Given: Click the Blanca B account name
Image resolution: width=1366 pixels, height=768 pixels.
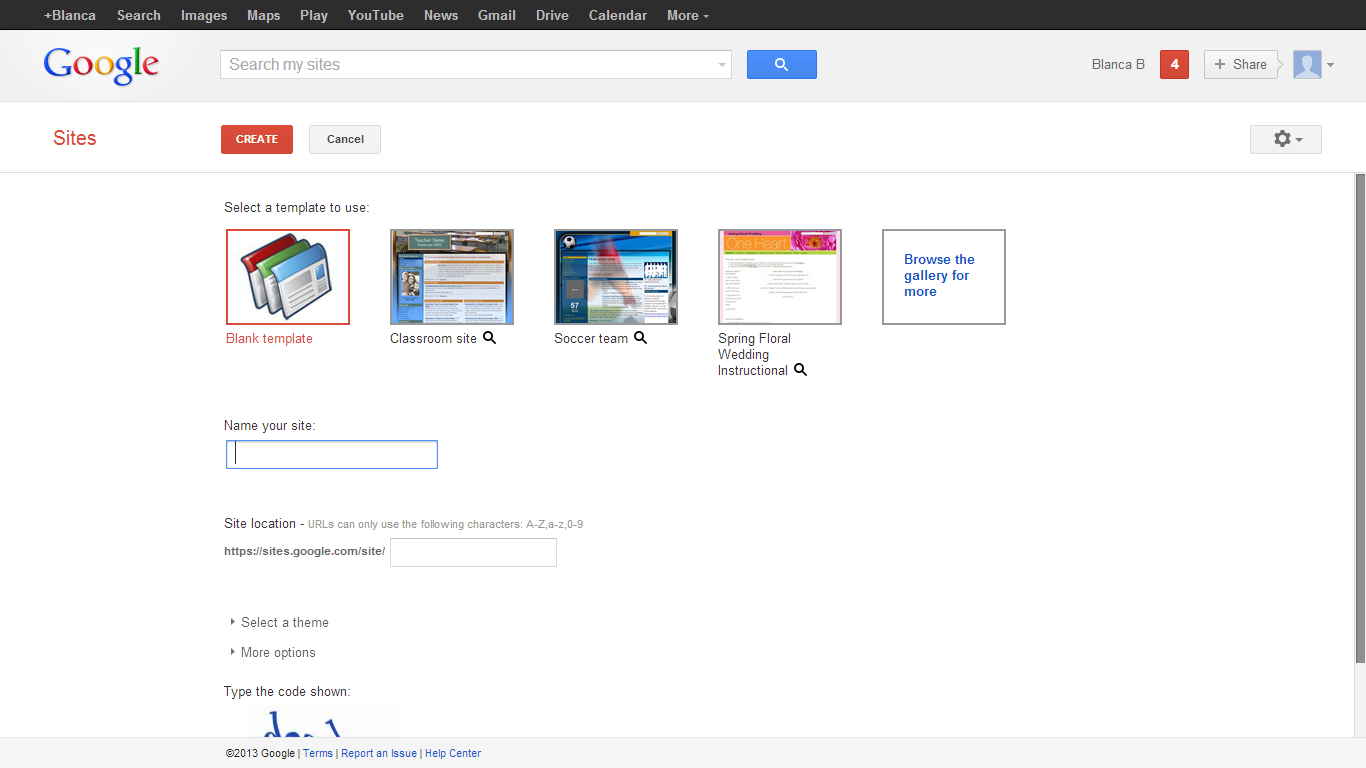Looking at the screenshot, I should 1118,64.
